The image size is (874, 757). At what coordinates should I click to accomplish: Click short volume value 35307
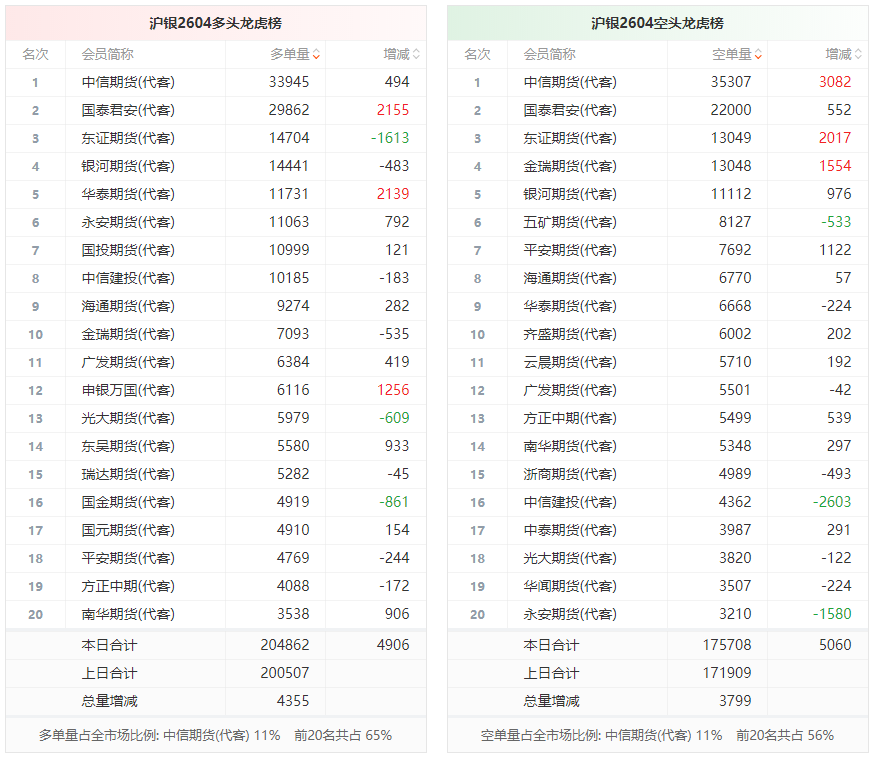[731, 82]
